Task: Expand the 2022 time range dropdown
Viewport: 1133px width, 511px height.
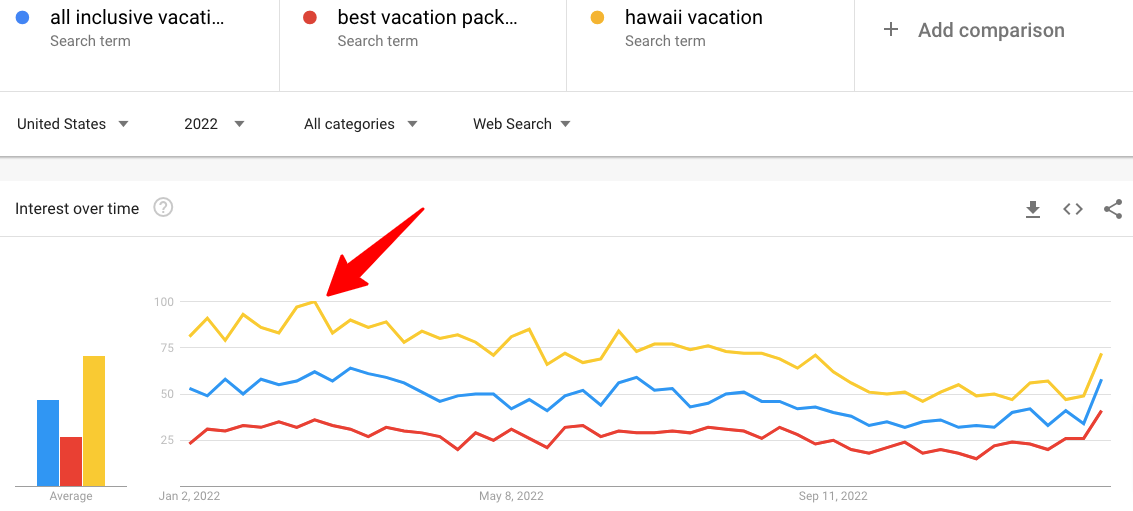Action: click(214, 124)
